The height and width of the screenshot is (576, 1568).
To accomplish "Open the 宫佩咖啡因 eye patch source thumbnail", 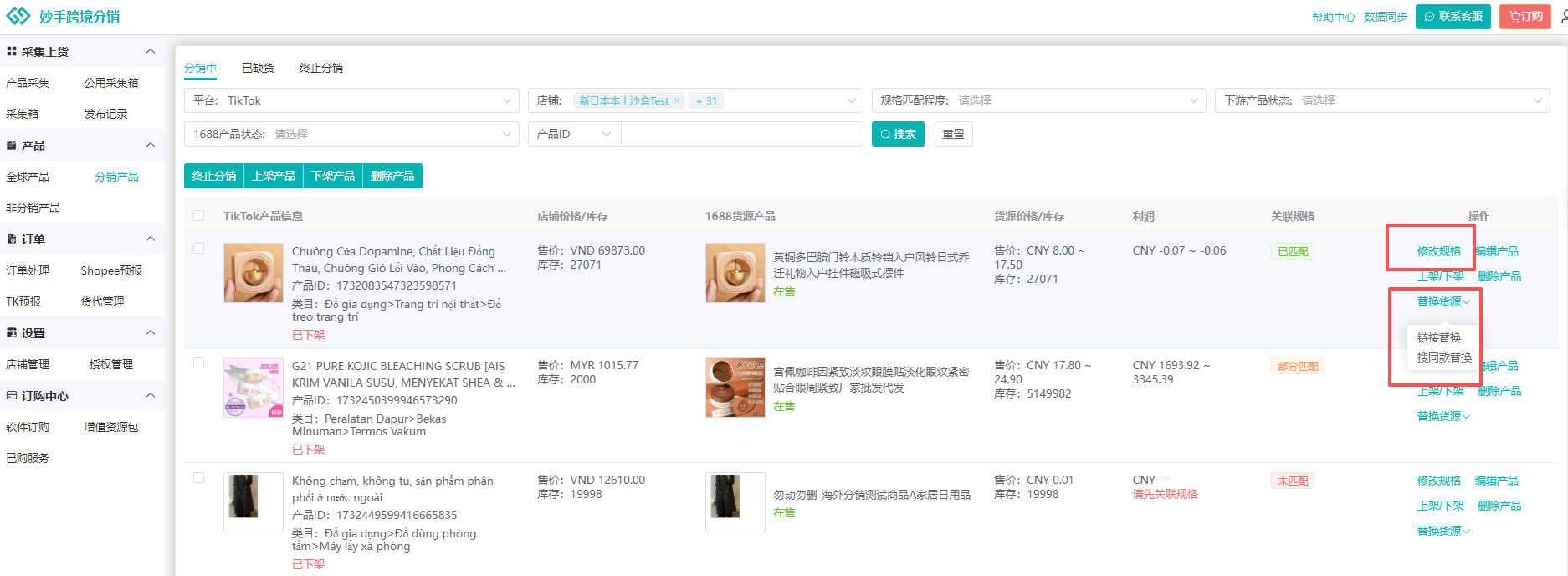I will point(735,388).
